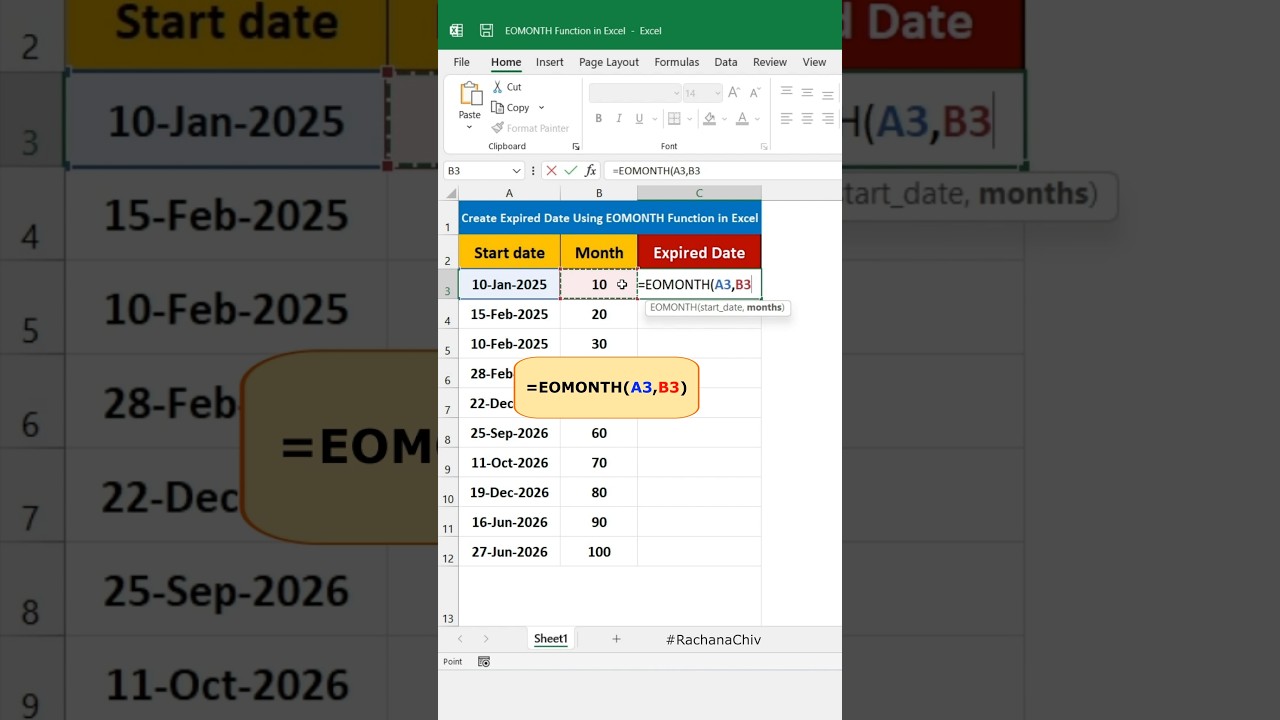Click the Expired Date header cell

pos(699,252)
